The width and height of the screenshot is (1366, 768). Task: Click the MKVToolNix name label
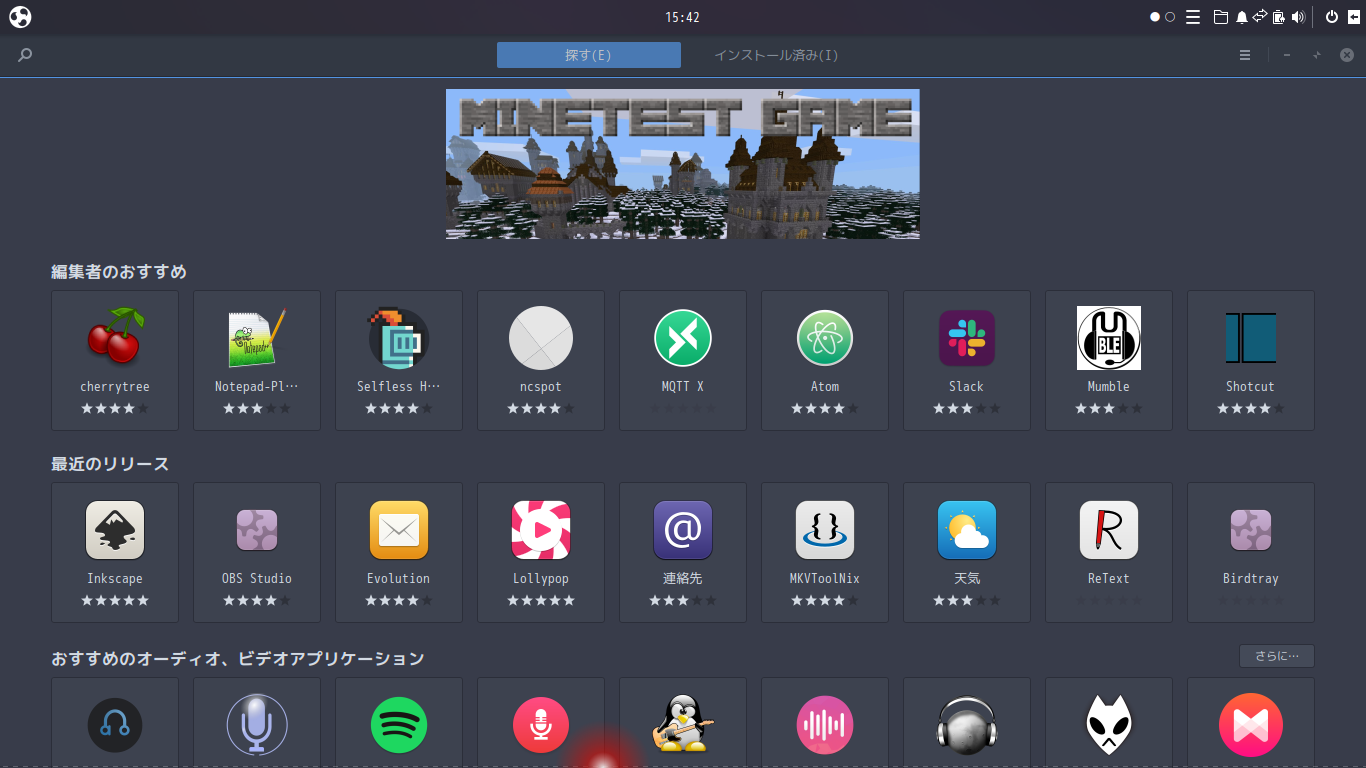tap(825, 579)
